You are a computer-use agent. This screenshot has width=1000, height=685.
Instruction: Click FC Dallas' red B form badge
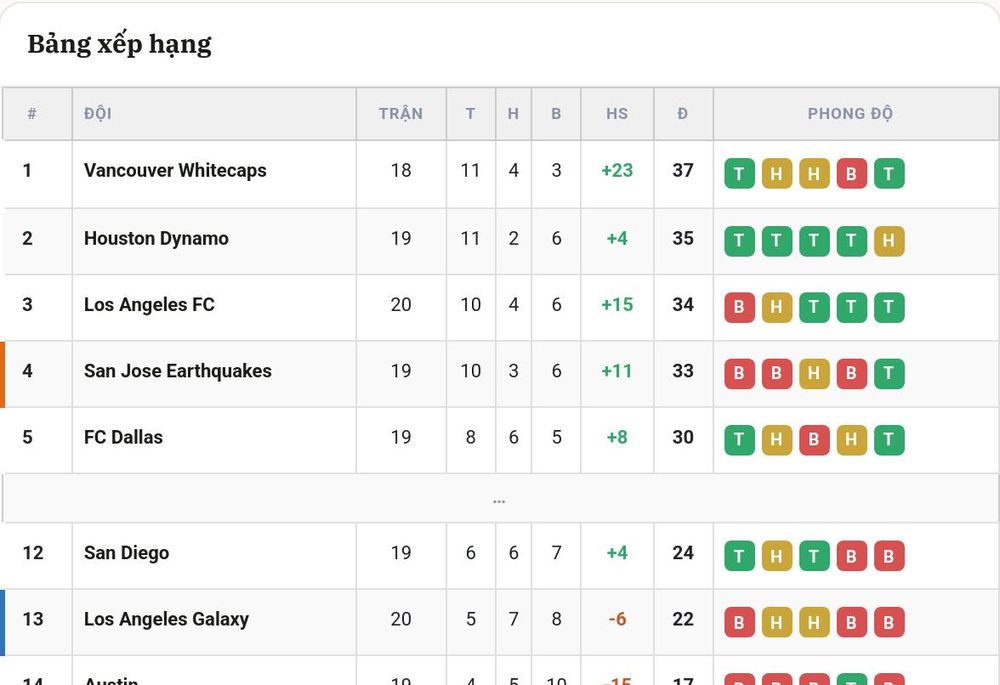coord(814,440)
